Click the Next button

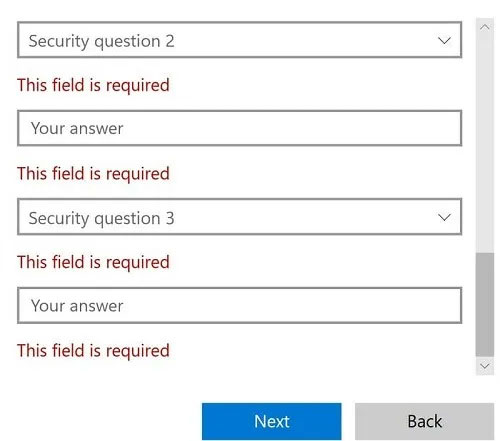(x=271, y=421)
